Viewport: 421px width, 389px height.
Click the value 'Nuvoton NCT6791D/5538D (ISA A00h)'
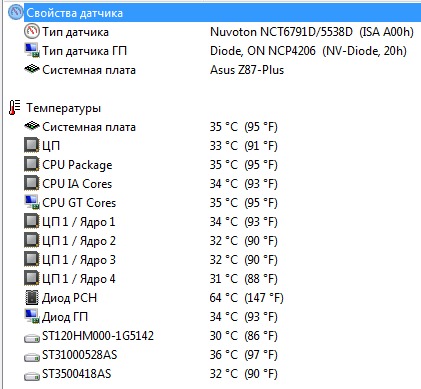[x=312, y=32]
